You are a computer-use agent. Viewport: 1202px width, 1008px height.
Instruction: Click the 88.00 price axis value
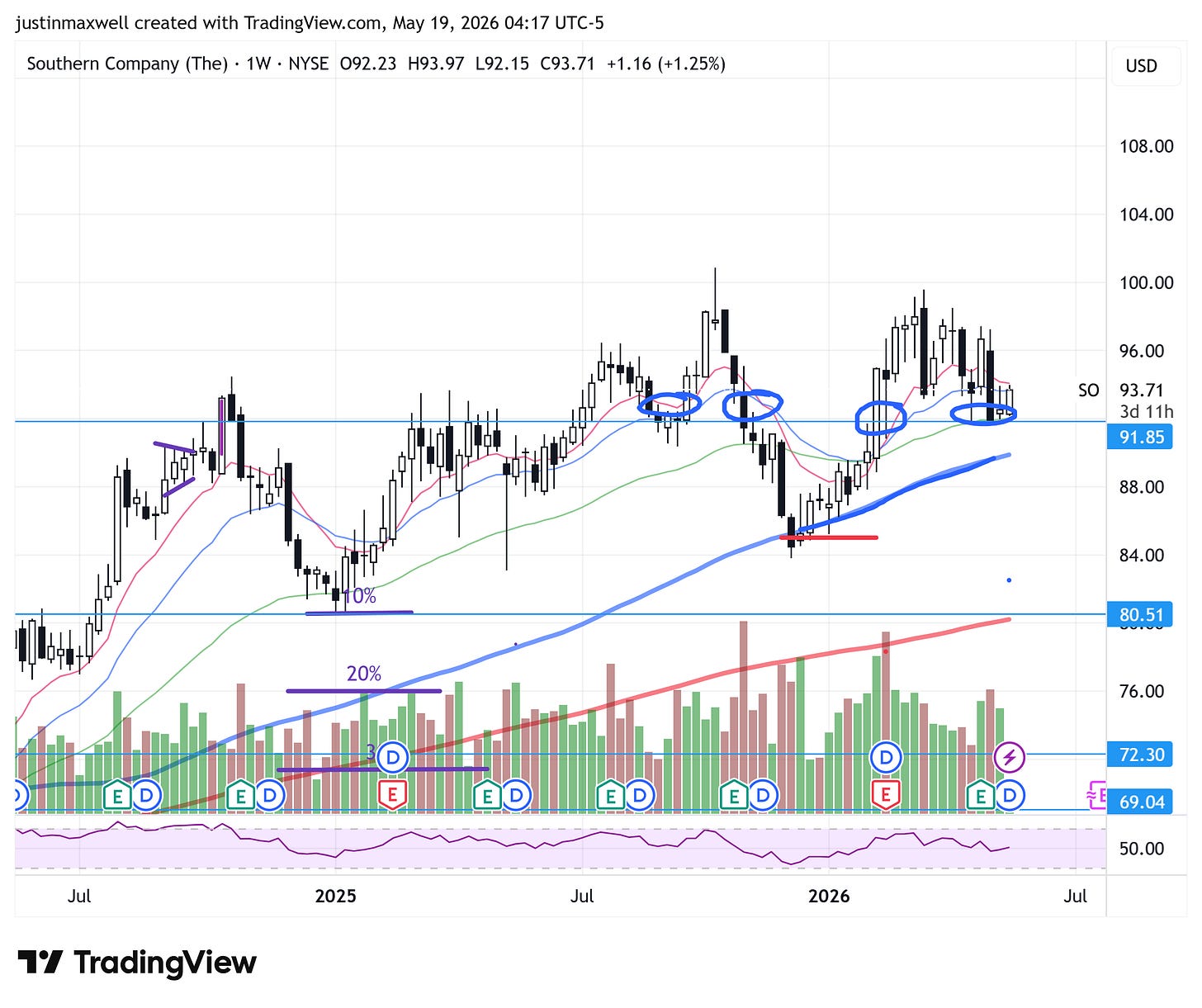click(x=1141, y=487)
